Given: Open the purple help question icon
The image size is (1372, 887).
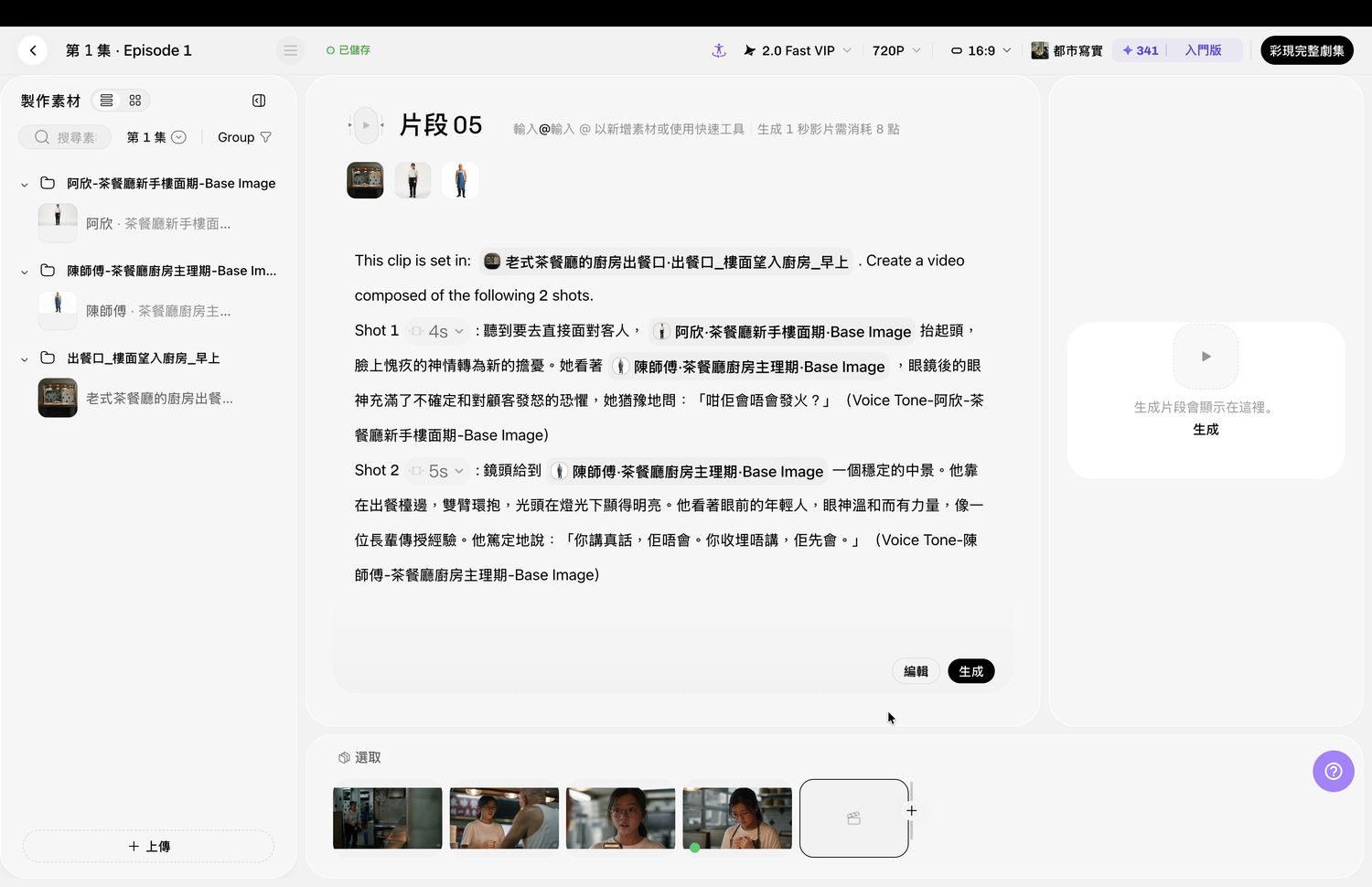Looking at the screenshot, I should [x=1334, y=771].
